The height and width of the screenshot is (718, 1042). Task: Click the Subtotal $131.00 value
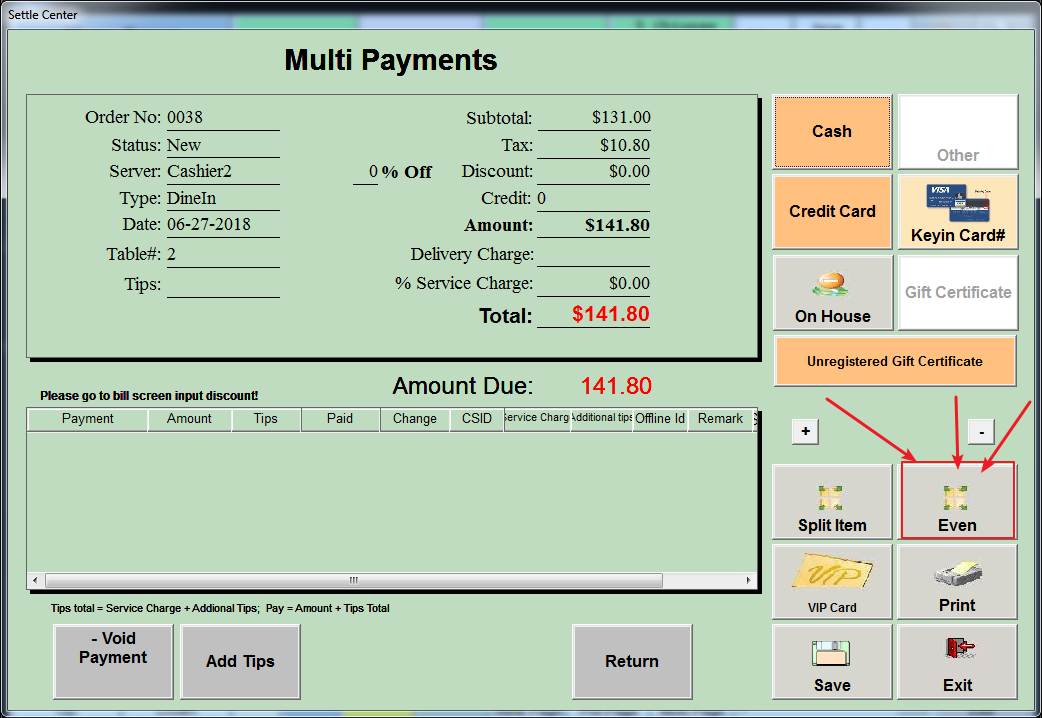tap(621, 118)
